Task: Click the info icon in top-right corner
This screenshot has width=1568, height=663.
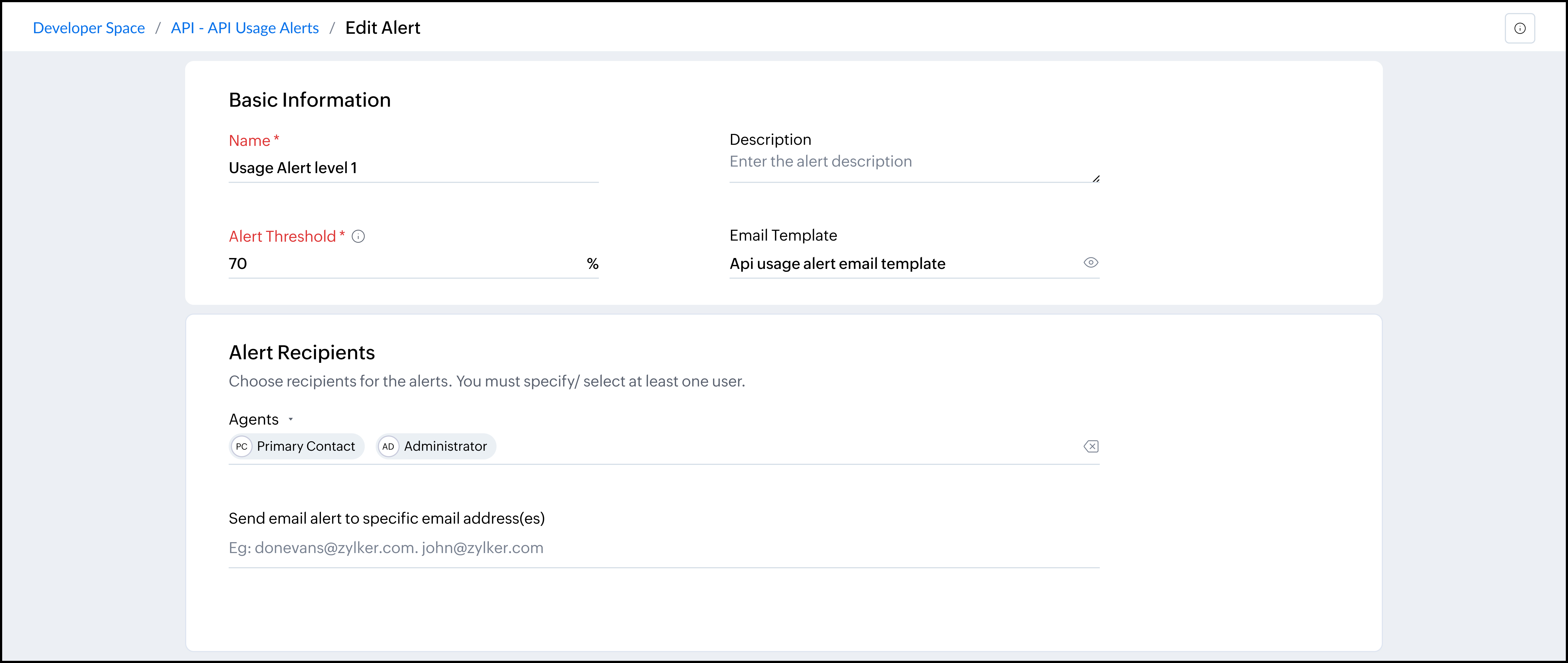Action: (1519, 29)
